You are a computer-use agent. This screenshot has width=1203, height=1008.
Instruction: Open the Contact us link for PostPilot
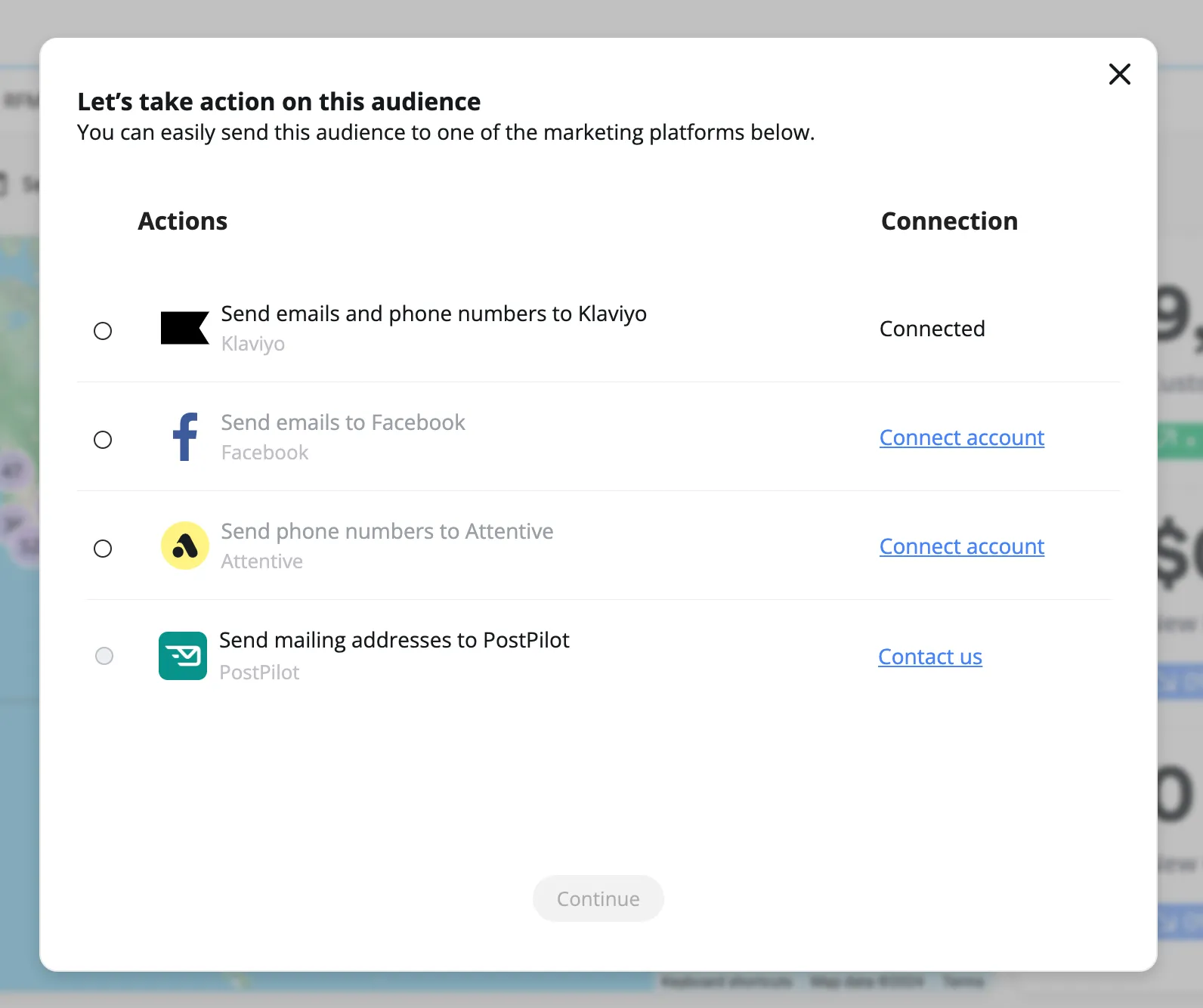(x=930, y=657)
